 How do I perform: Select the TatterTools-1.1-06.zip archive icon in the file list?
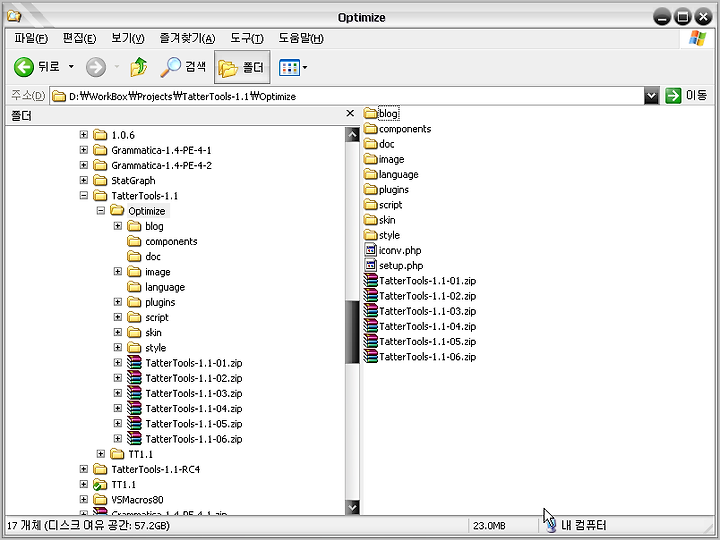pyautogui.click(x=371, y=356)
